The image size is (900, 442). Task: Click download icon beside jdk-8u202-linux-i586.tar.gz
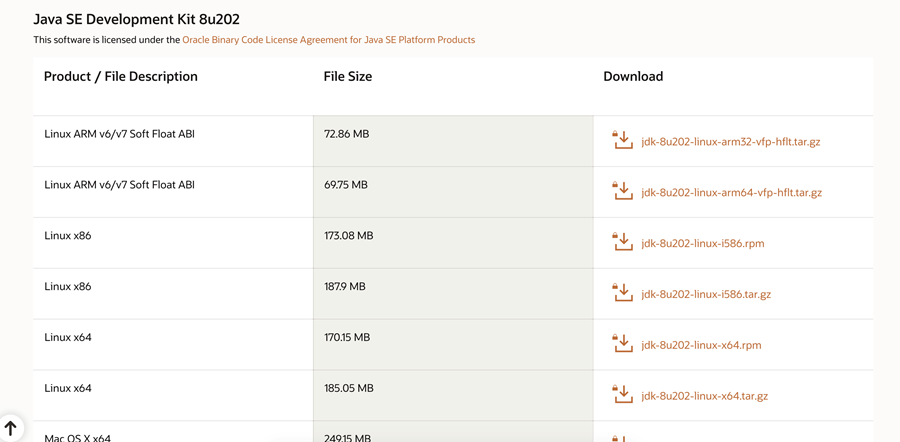(x=623, y=293)
